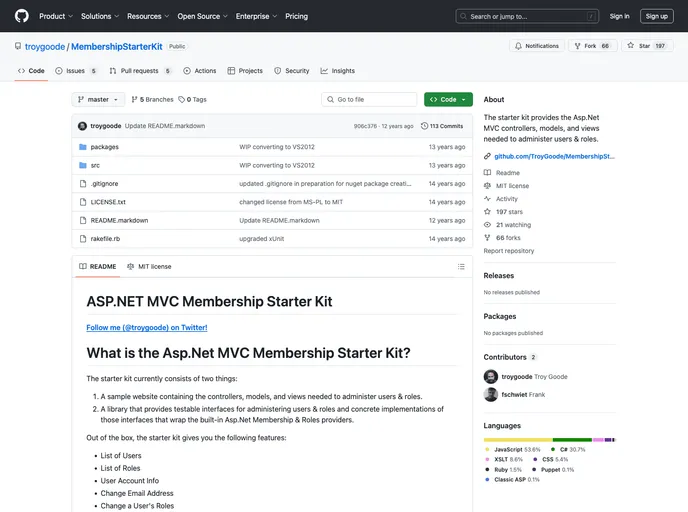Viewport: 688px width, 512px height.
Task: Open the Security tab
Action: click(292, 71)
